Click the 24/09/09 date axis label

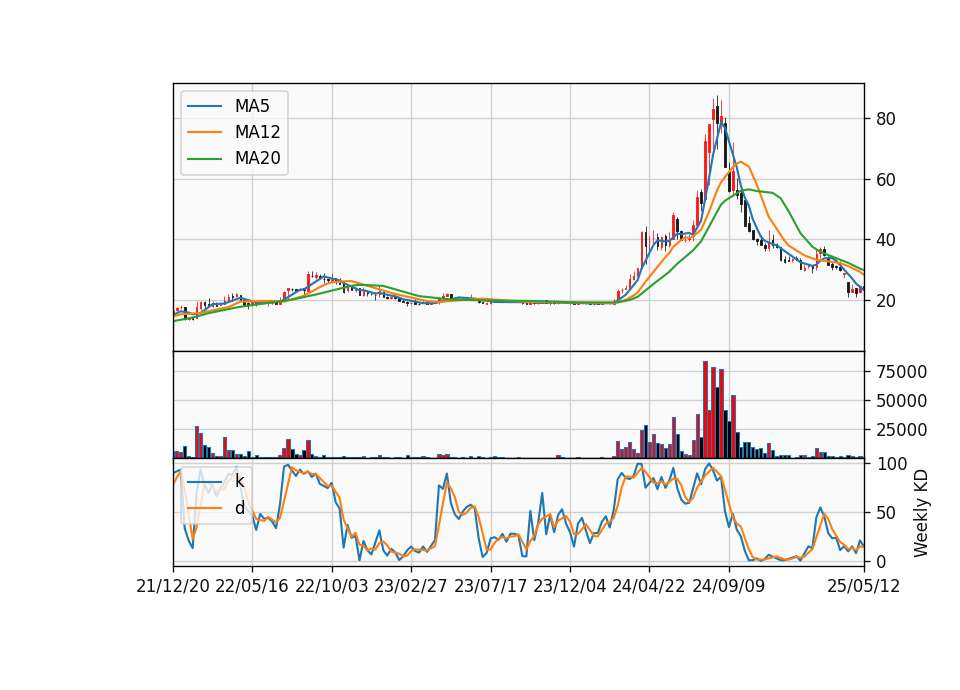(x=729, y=586)
